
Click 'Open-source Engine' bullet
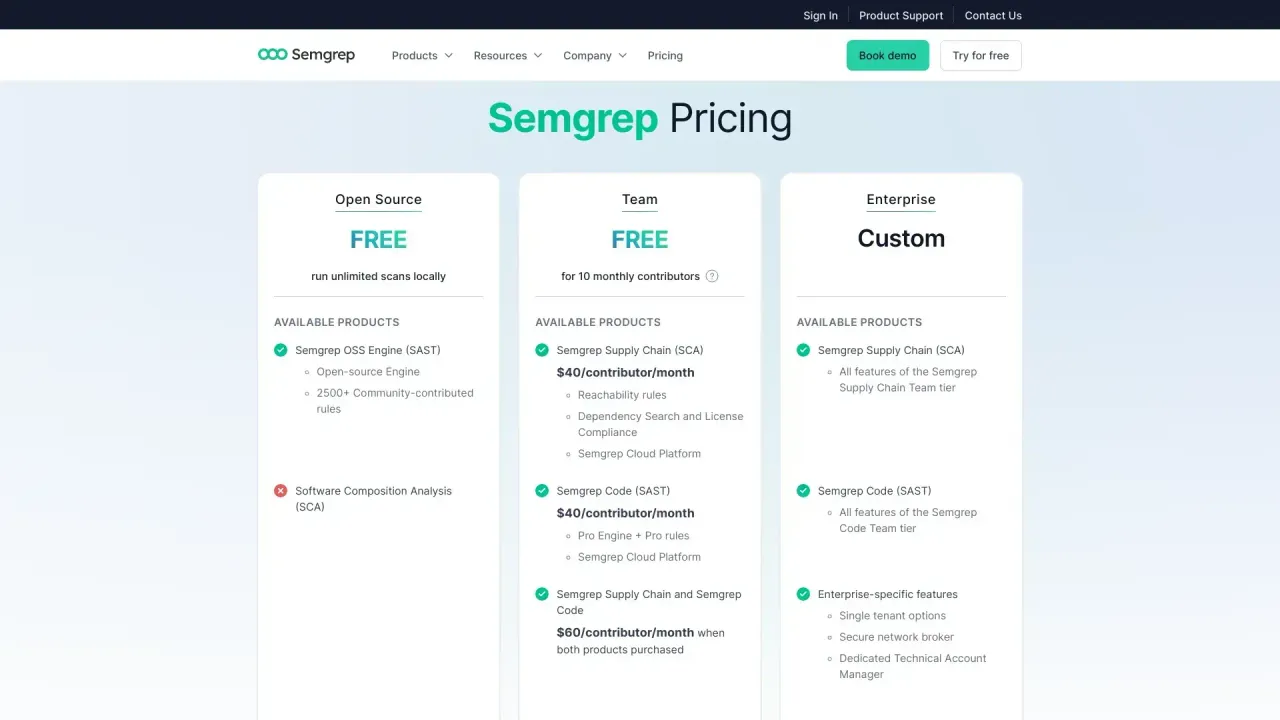pyautogui.click(x=368, y=372)
